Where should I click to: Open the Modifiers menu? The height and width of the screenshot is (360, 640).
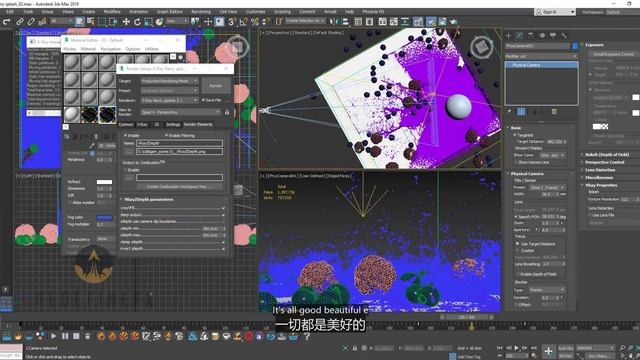112,12
